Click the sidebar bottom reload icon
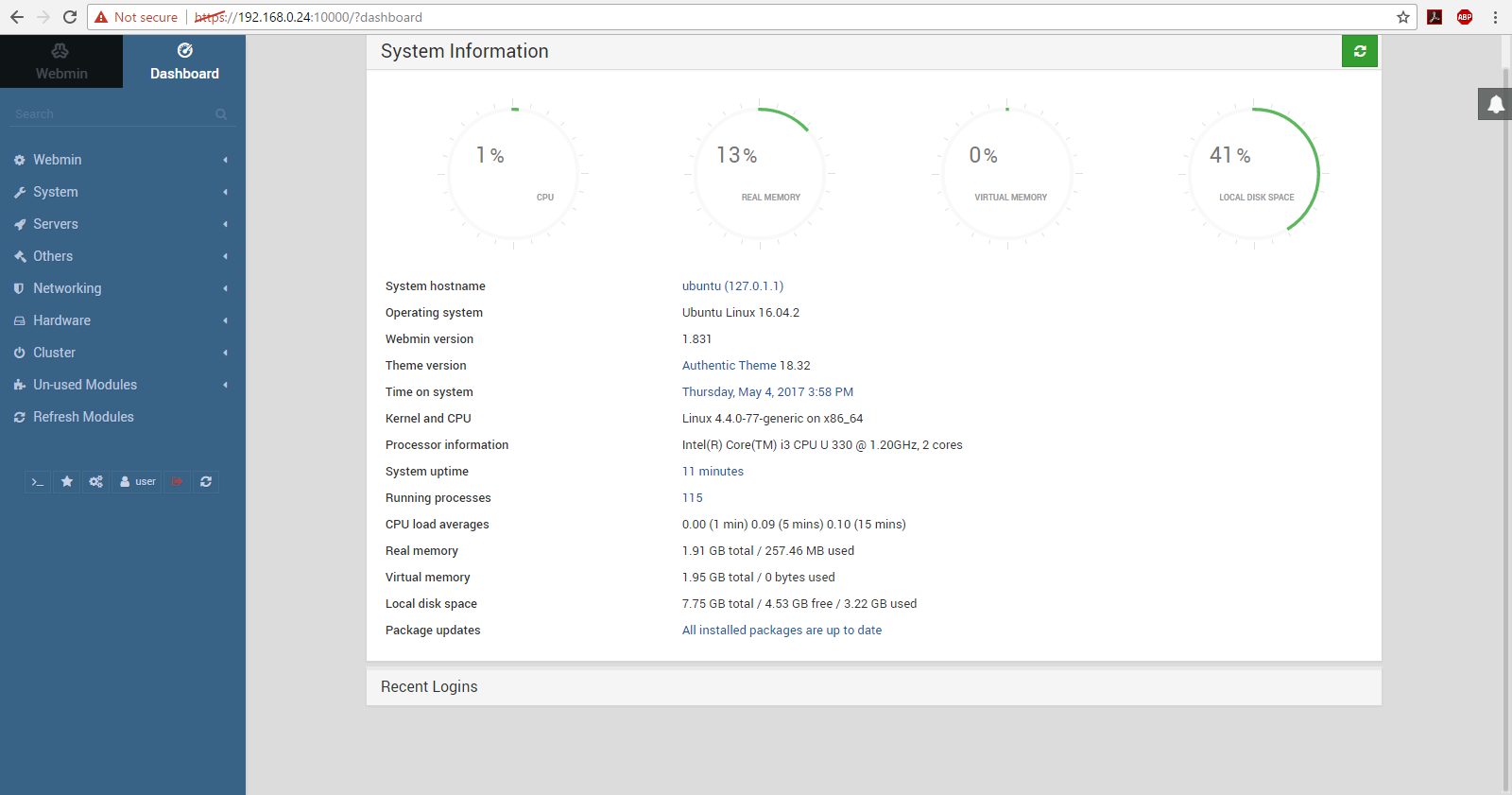 coord(206,482)
